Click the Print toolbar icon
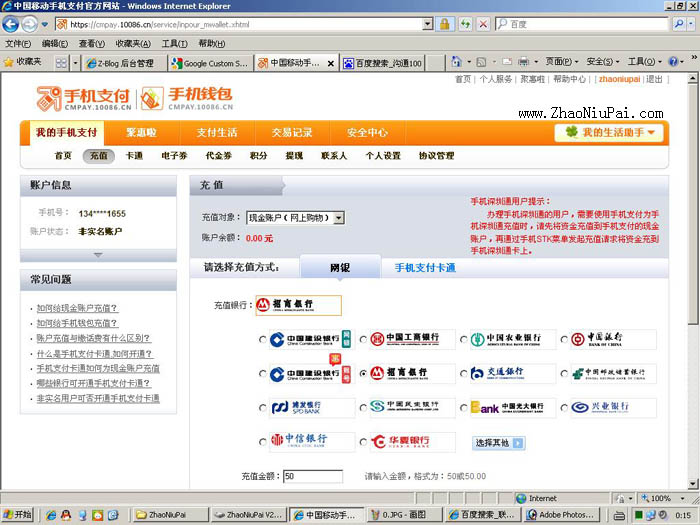This screenshot has height=525, width=700. 523,62
